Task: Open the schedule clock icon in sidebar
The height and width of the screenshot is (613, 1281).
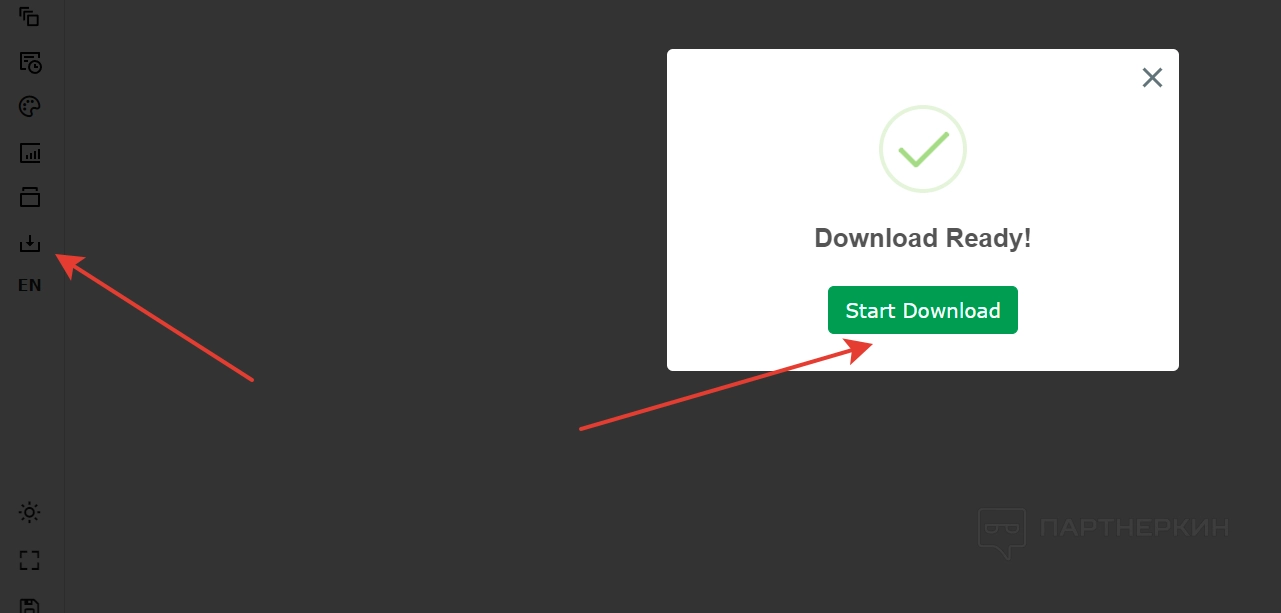Action: pyautogui.click(x=30, y=63)
